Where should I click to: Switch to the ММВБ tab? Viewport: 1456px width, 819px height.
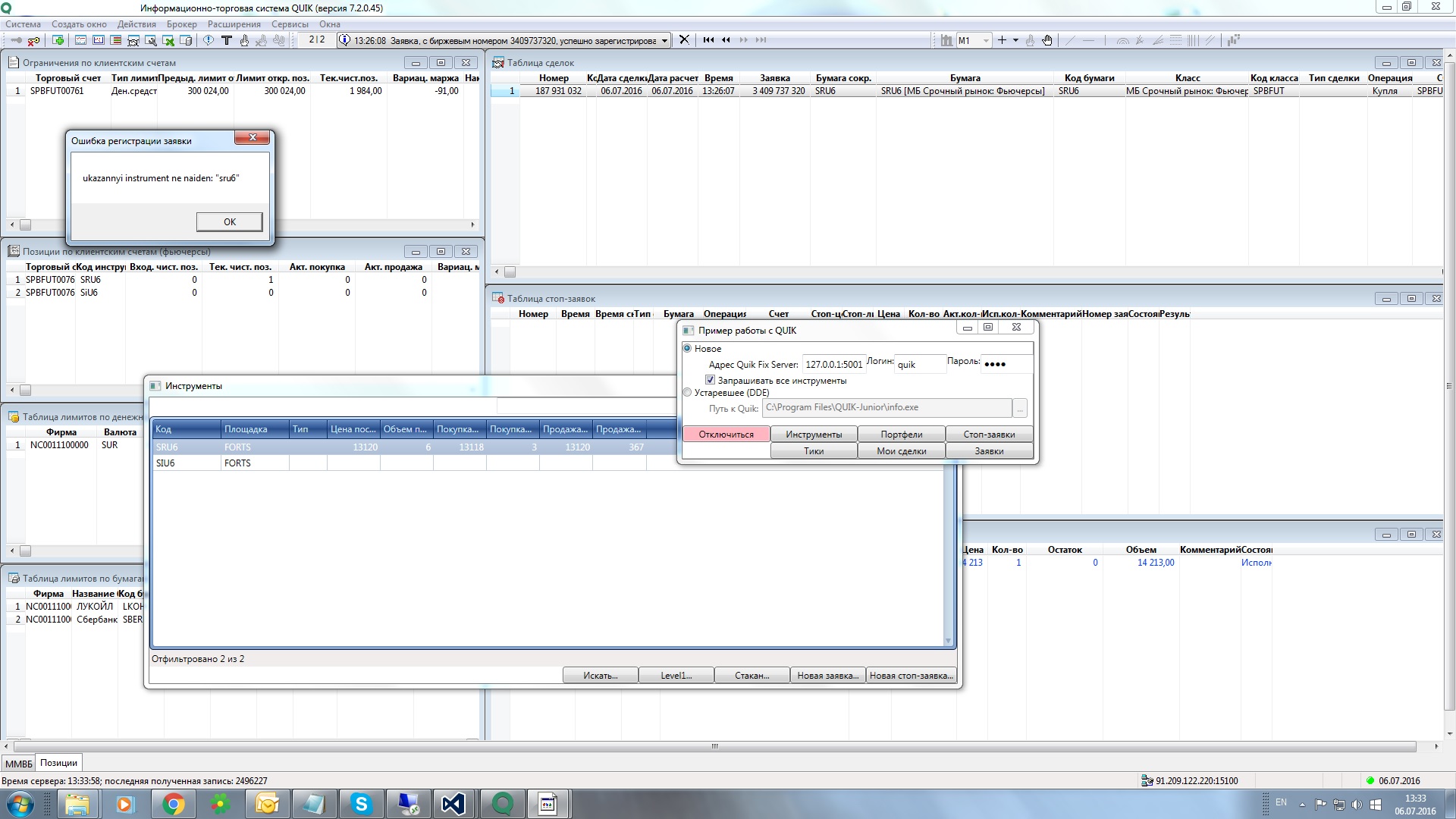coord(19,764)
